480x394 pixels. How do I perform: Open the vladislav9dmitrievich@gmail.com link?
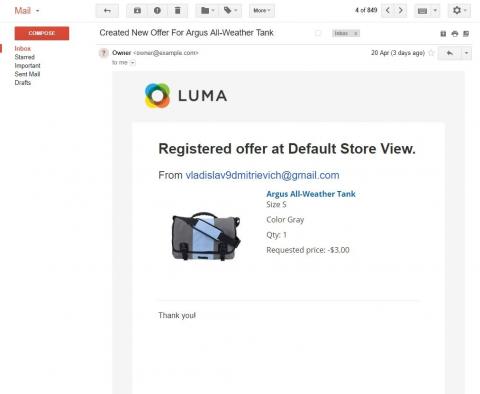coord(262,175)
